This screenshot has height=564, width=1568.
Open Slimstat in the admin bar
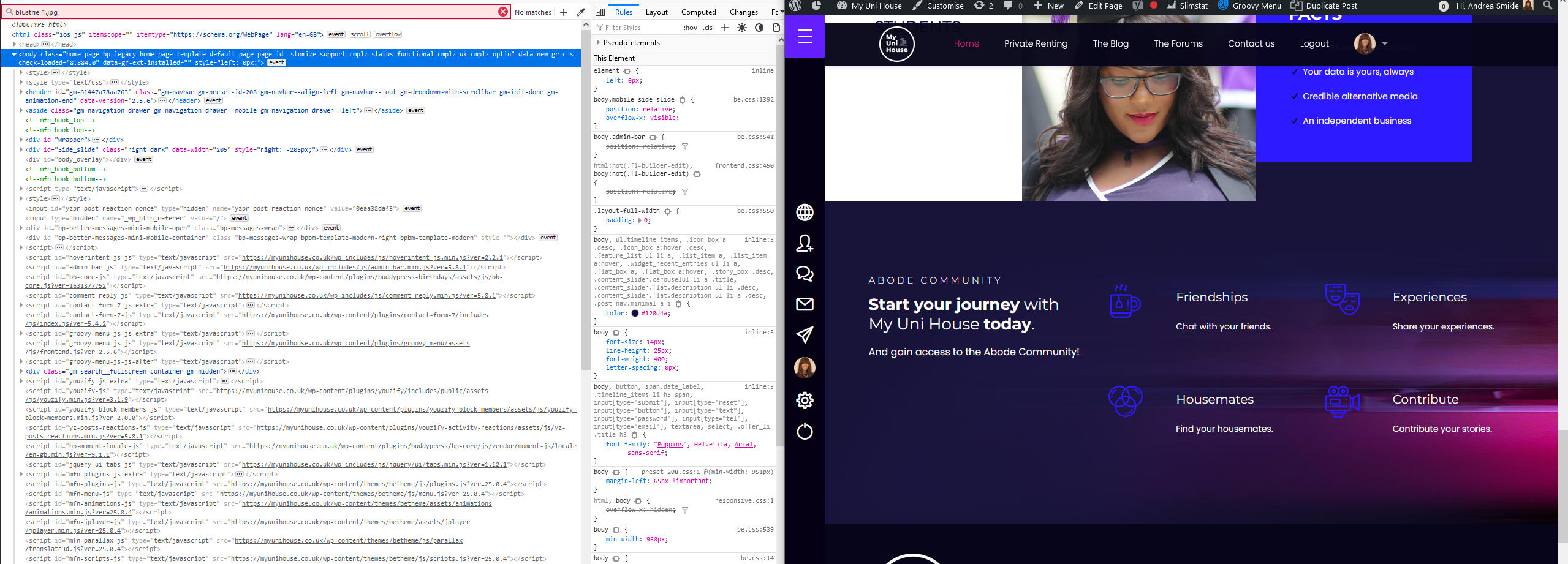pyautogui.click(x=1187, y=6)
